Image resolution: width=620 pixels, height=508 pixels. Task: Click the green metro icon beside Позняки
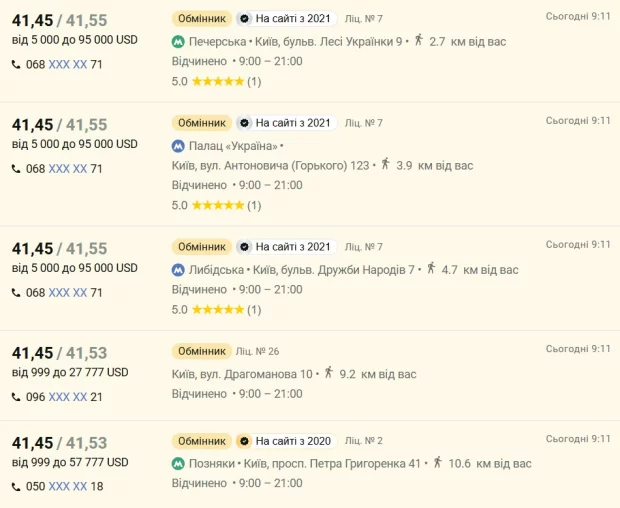pos(178,464)
